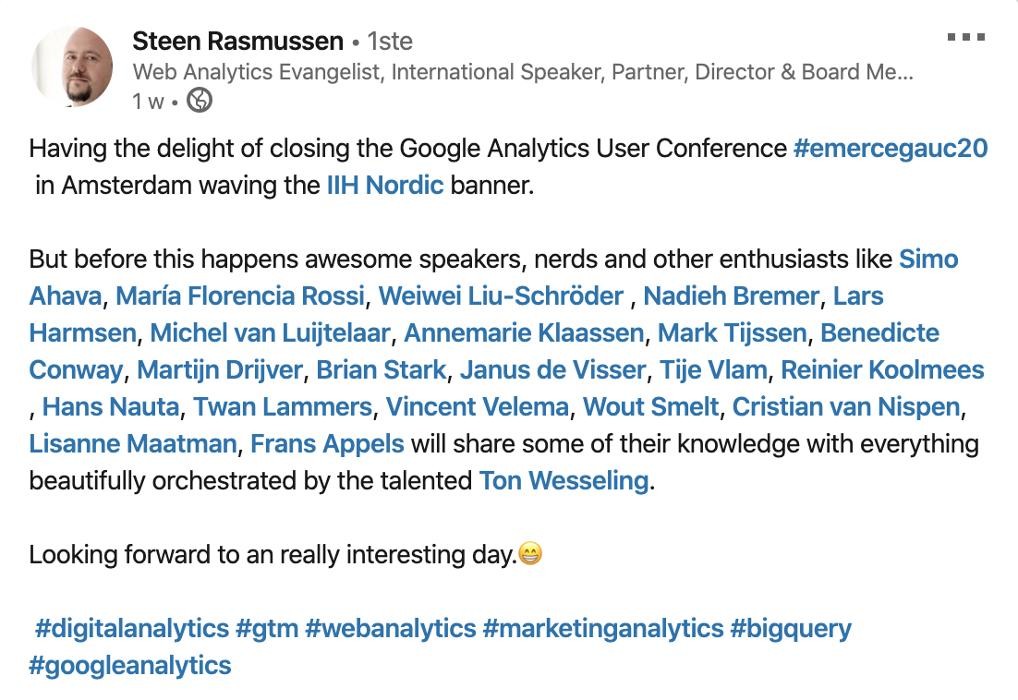The height and width of the screenshot is (700, 1018).
Task: Open Michel van Luijtelaar's profile
Action: tap(269, 333)
